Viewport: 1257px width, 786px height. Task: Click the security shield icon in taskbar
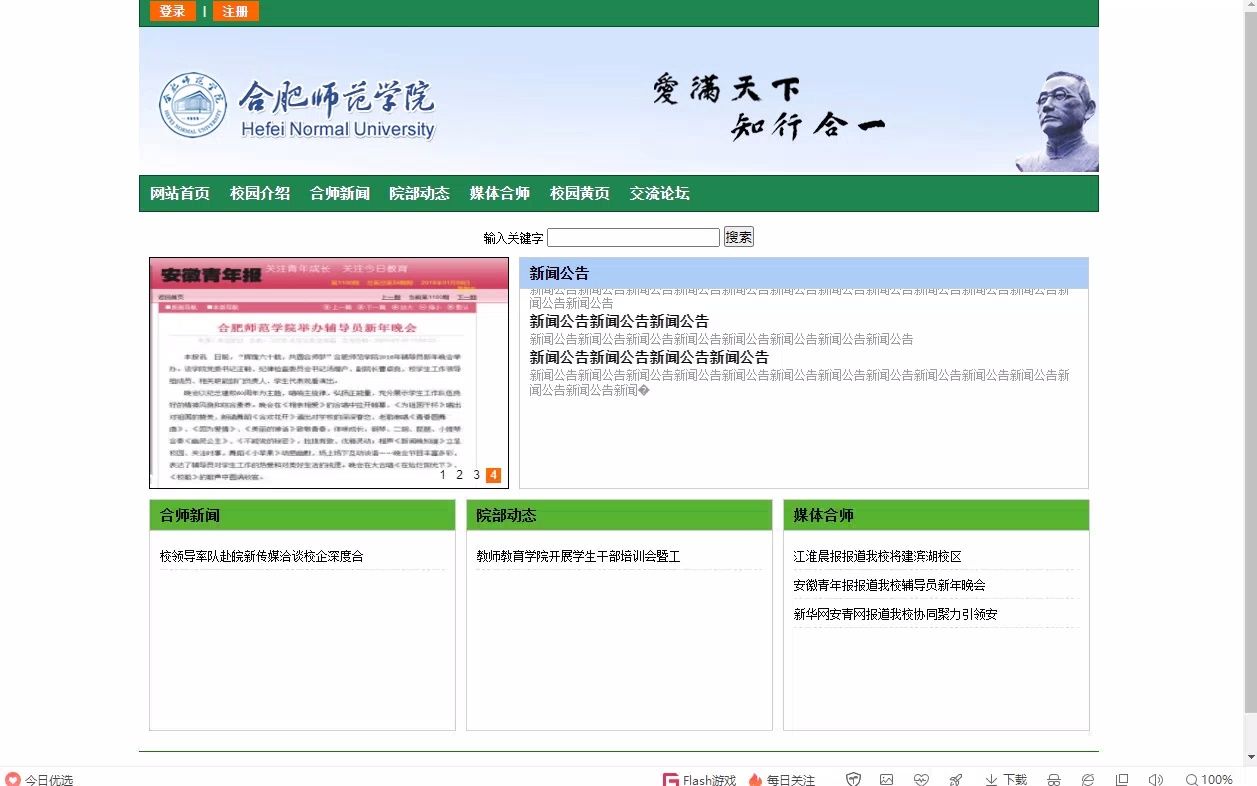[x=853, y=779]
